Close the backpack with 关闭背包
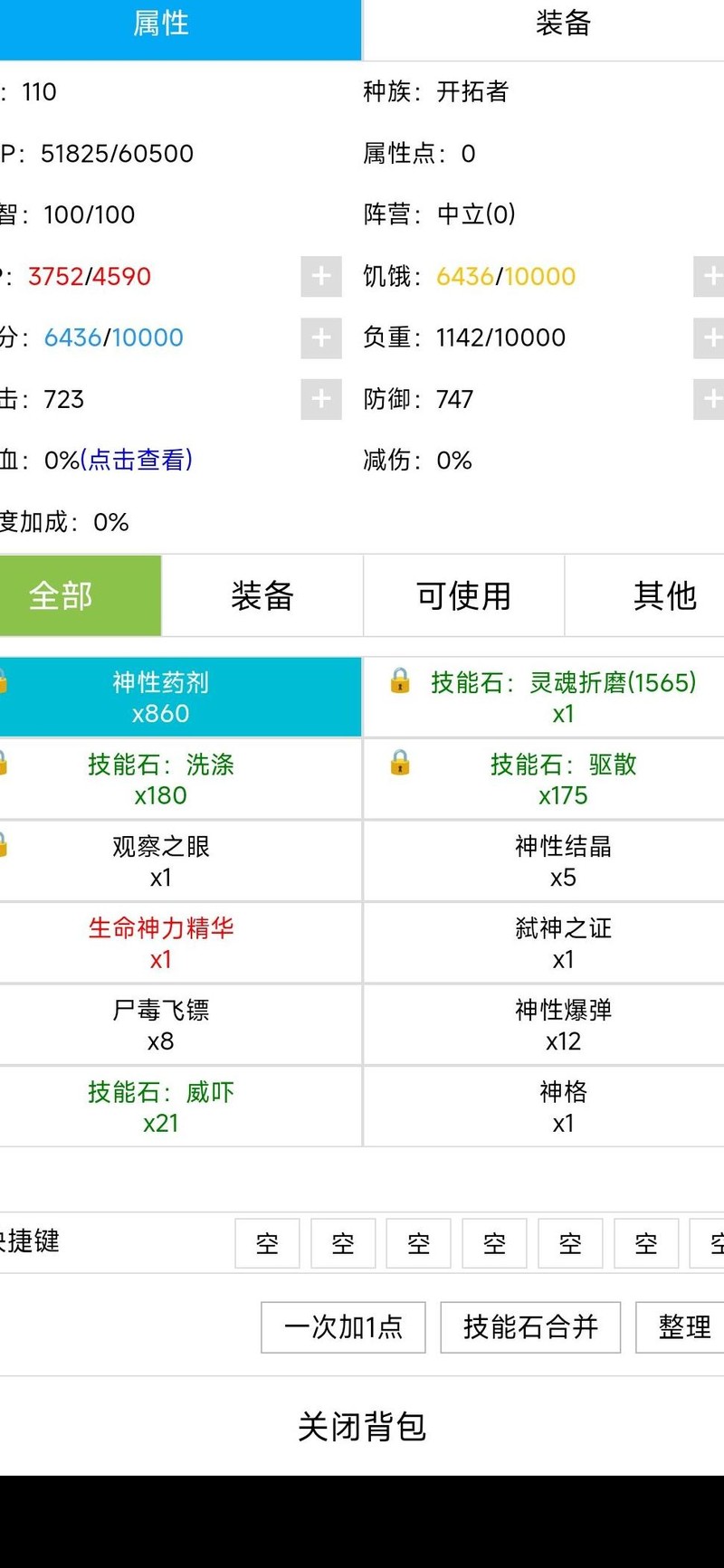724x1568 pixels. pyautogui.click(x=362, y=1427)
